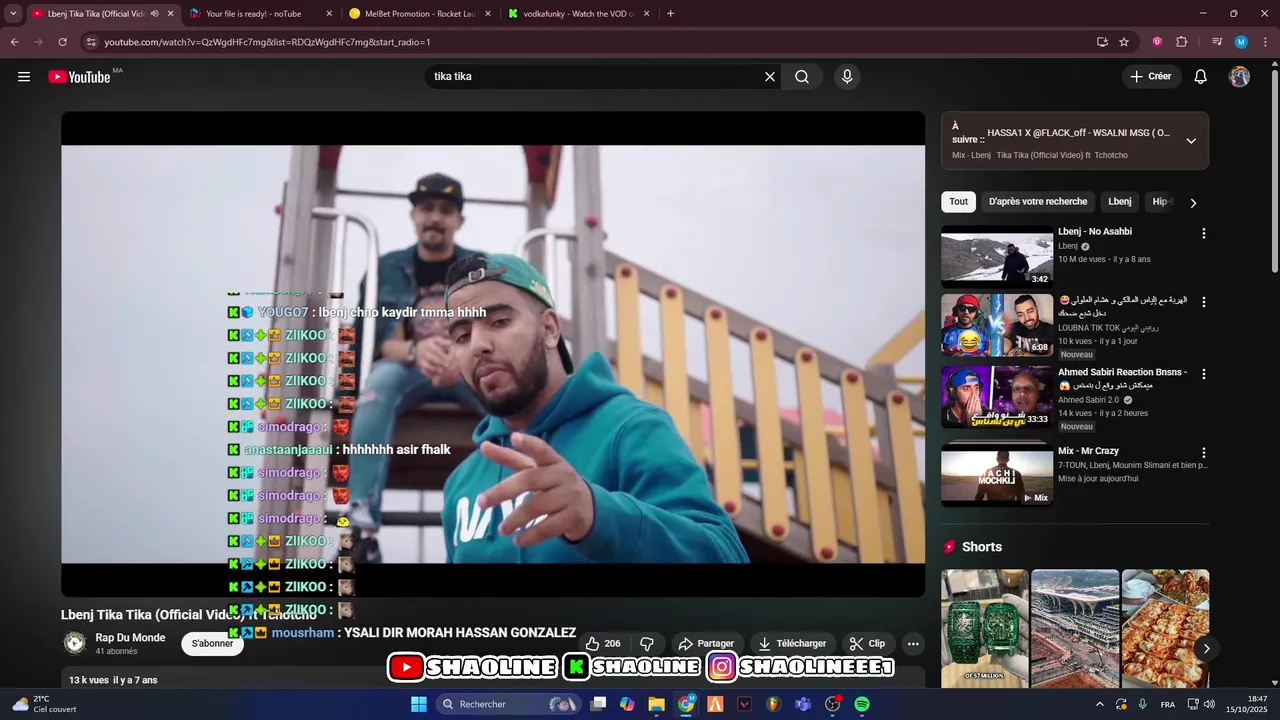Open the tab search dropdown arrow
Viewport: 1280px width, 720px height.
[x=13, y=14]
